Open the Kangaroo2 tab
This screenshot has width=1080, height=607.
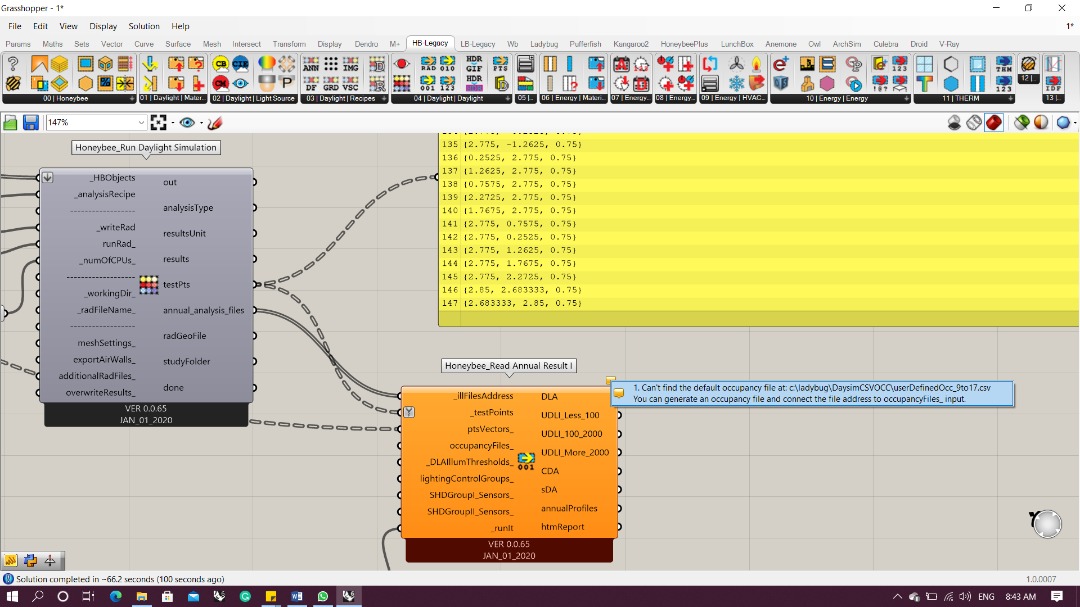point(631,44)
